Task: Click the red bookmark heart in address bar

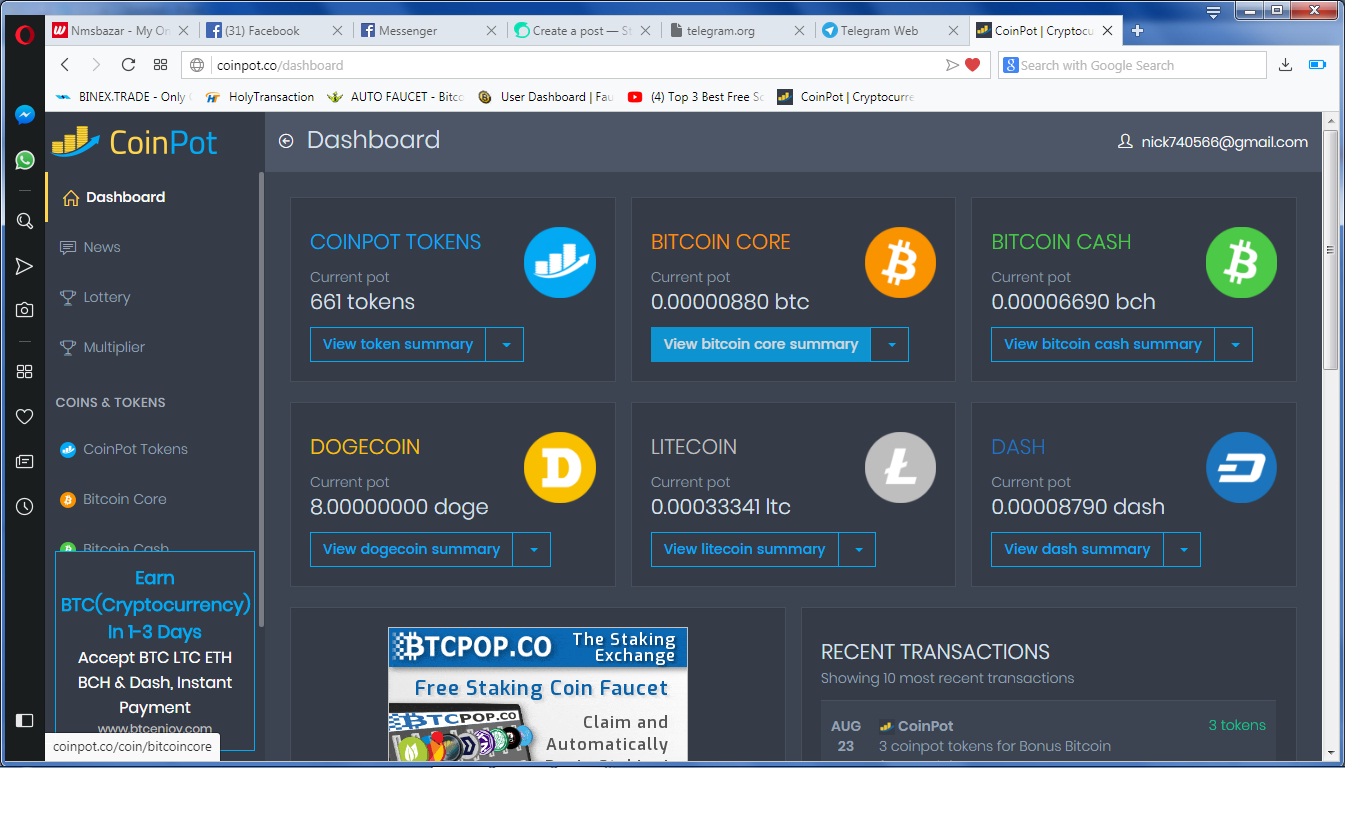Action: pyautogui.click(x=972, y=65)
